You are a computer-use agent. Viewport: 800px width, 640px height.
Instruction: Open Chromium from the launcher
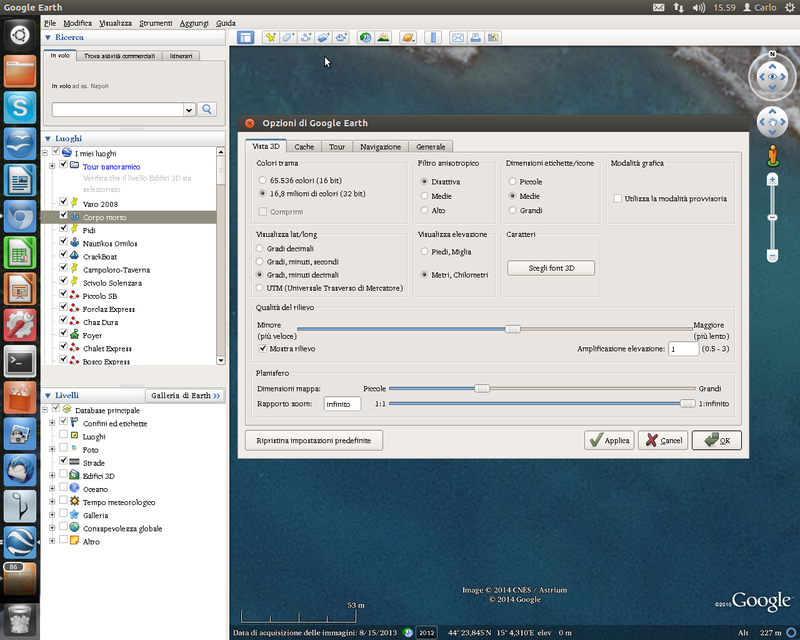(20, 216)
